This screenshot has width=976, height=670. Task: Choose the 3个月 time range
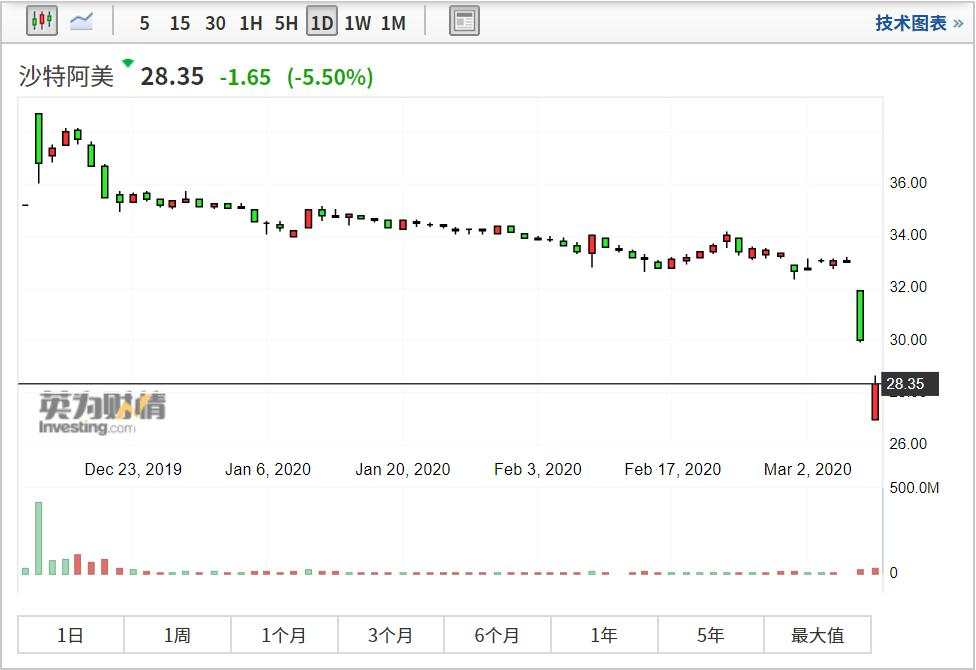pyautogui.click(x=391, y=635)
